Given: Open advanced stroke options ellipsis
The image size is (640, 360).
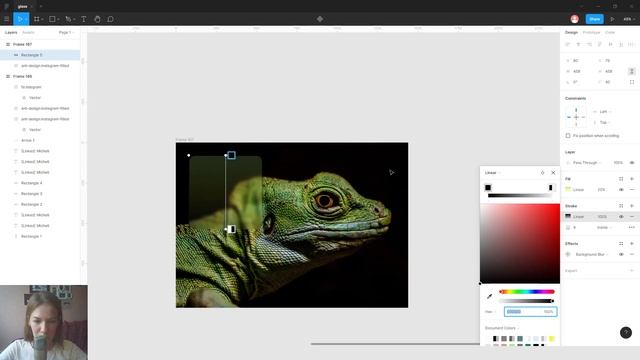Looking at the screenshot, I should tap(632, 227).
